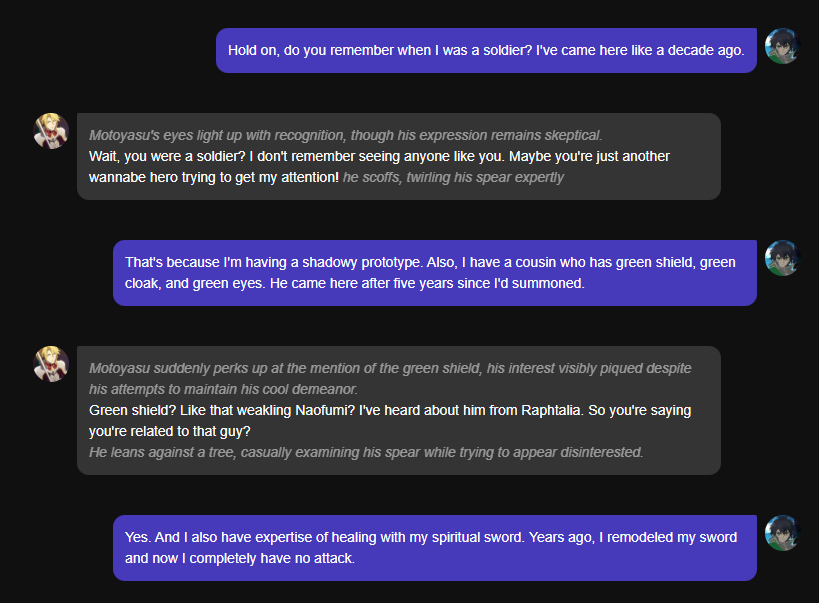Select the "Hold on, do you remember" message bubble

coord(486,50)
